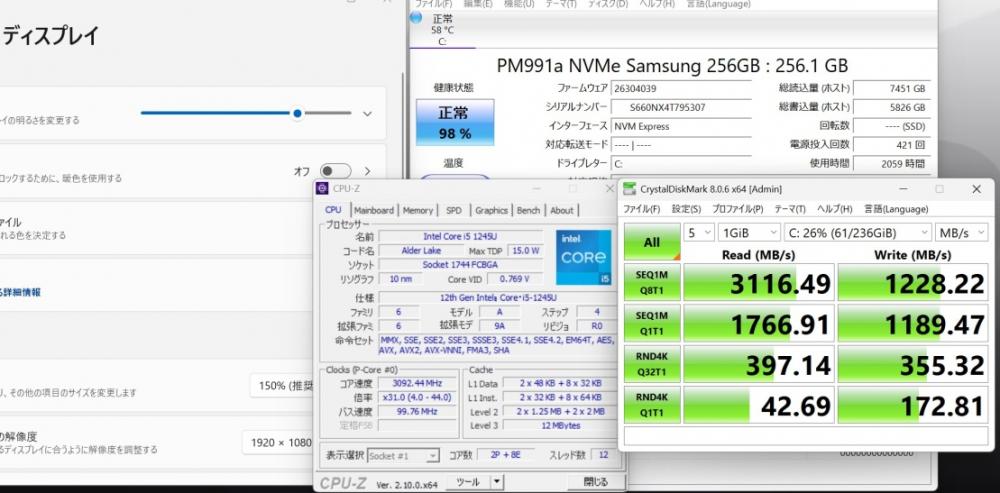Click the RND4K Q1T1 read result 42.69
The image size is (1000, 493).
(x=758, y=404)
